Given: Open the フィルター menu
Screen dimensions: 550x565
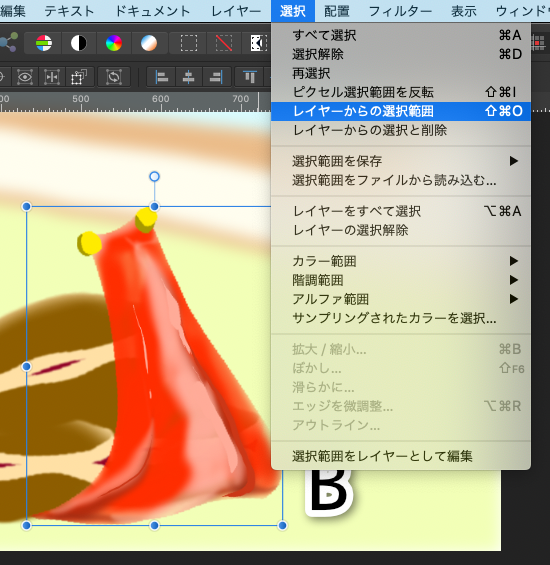Looking at the screenshot, I should coord(400,11).
